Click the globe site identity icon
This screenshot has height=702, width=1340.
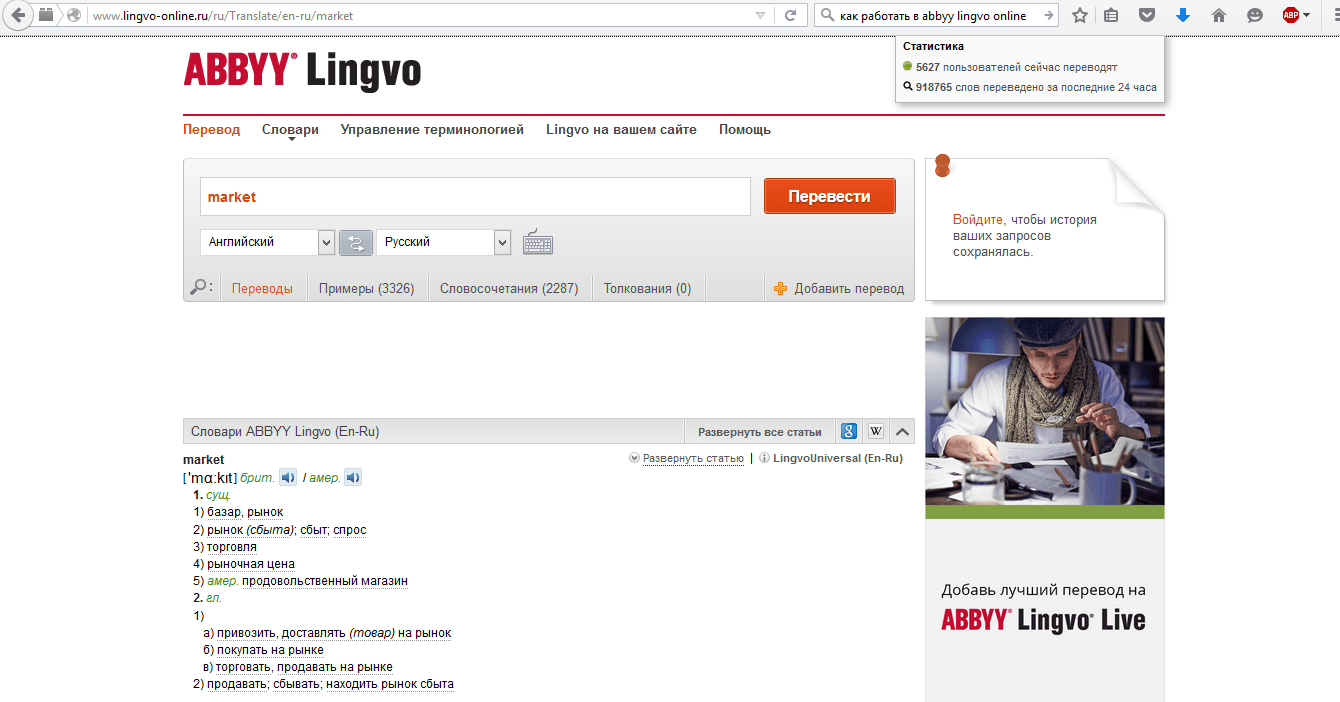73,15
